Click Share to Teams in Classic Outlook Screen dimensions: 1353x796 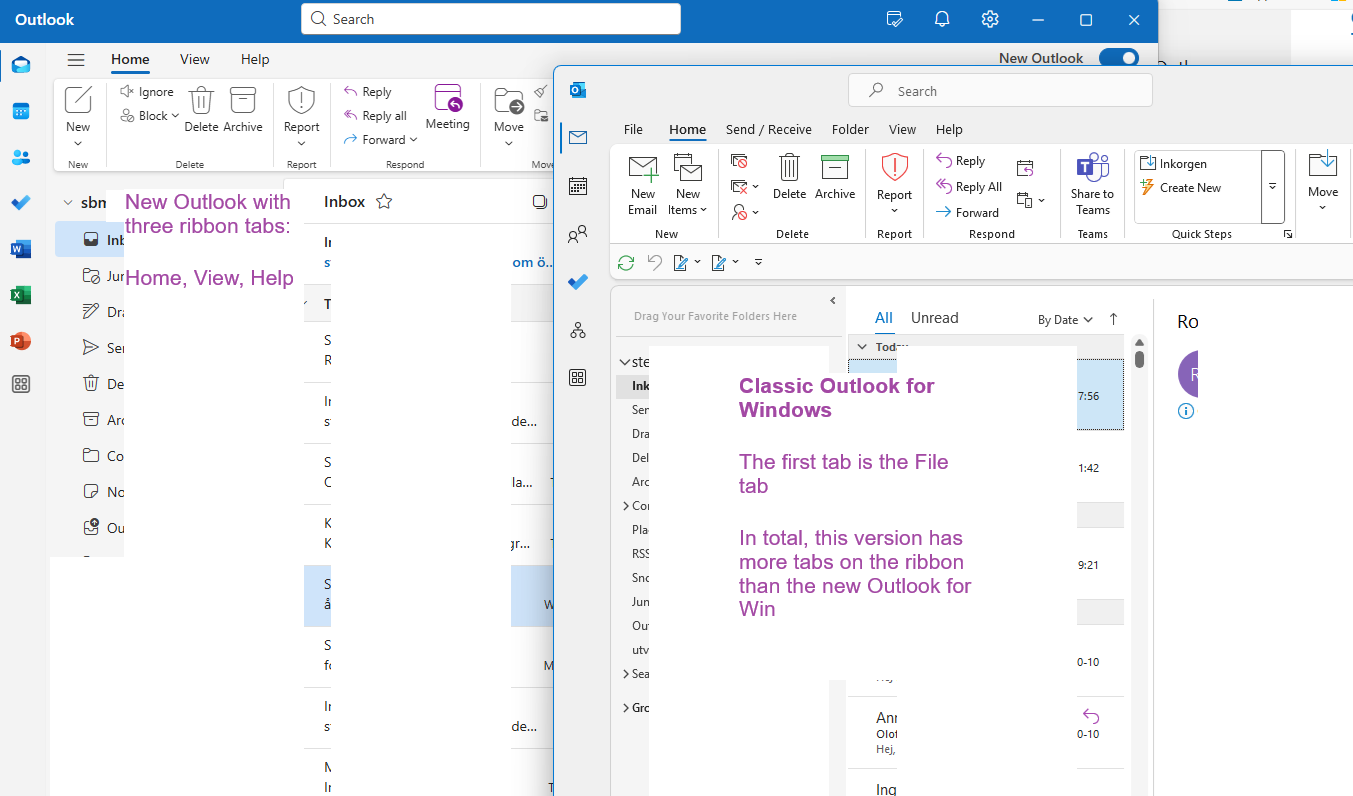coord(1092,185)
